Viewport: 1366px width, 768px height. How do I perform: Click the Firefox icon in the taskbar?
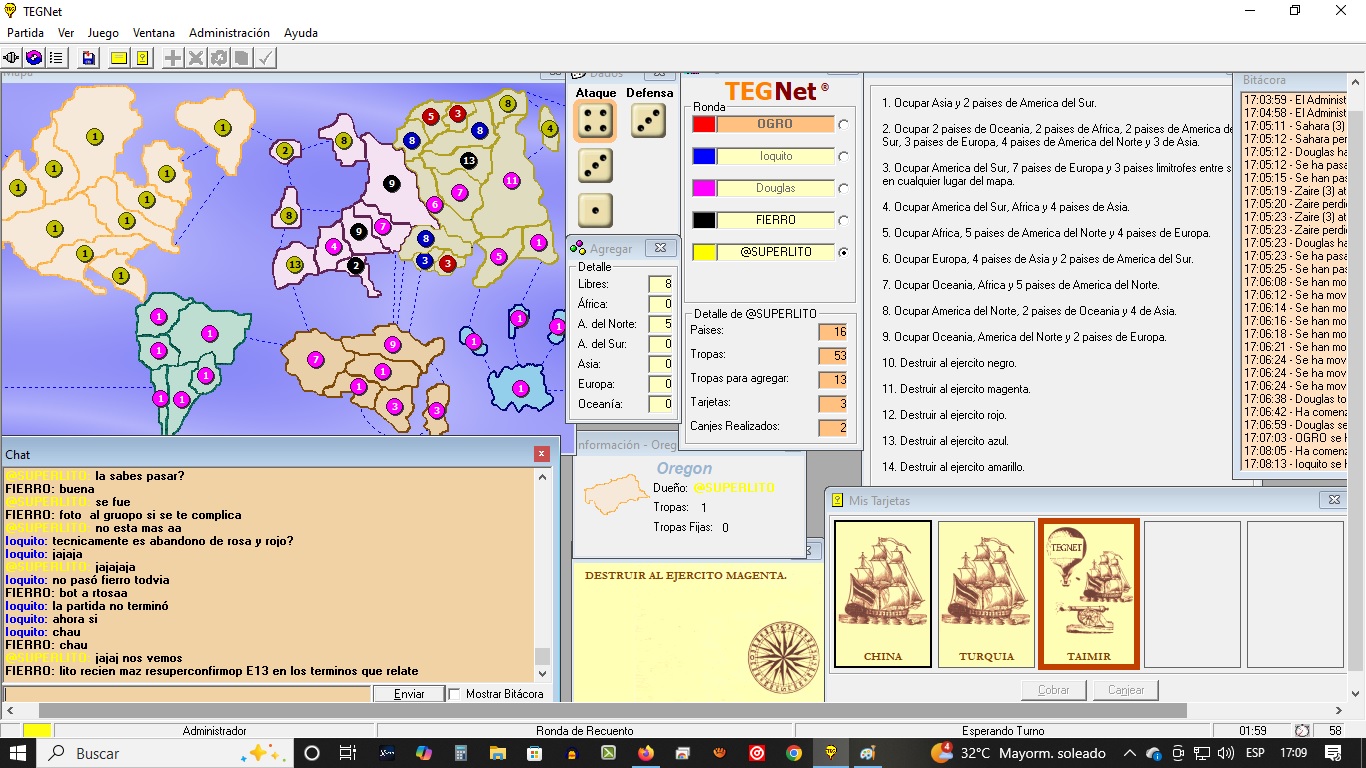click(x=645, y=753)
